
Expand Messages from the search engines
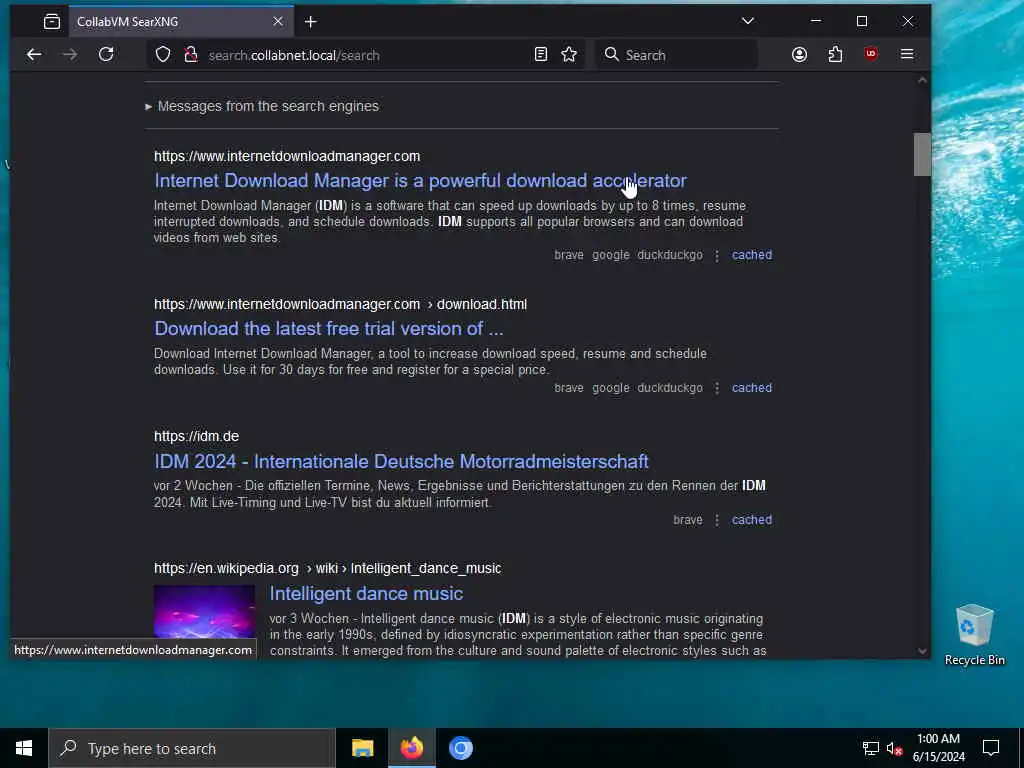262,106
